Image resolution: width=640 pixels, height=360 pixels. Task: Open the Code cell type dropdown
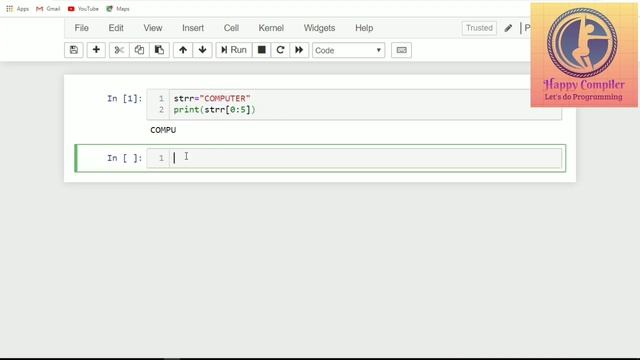click(349, 50)
